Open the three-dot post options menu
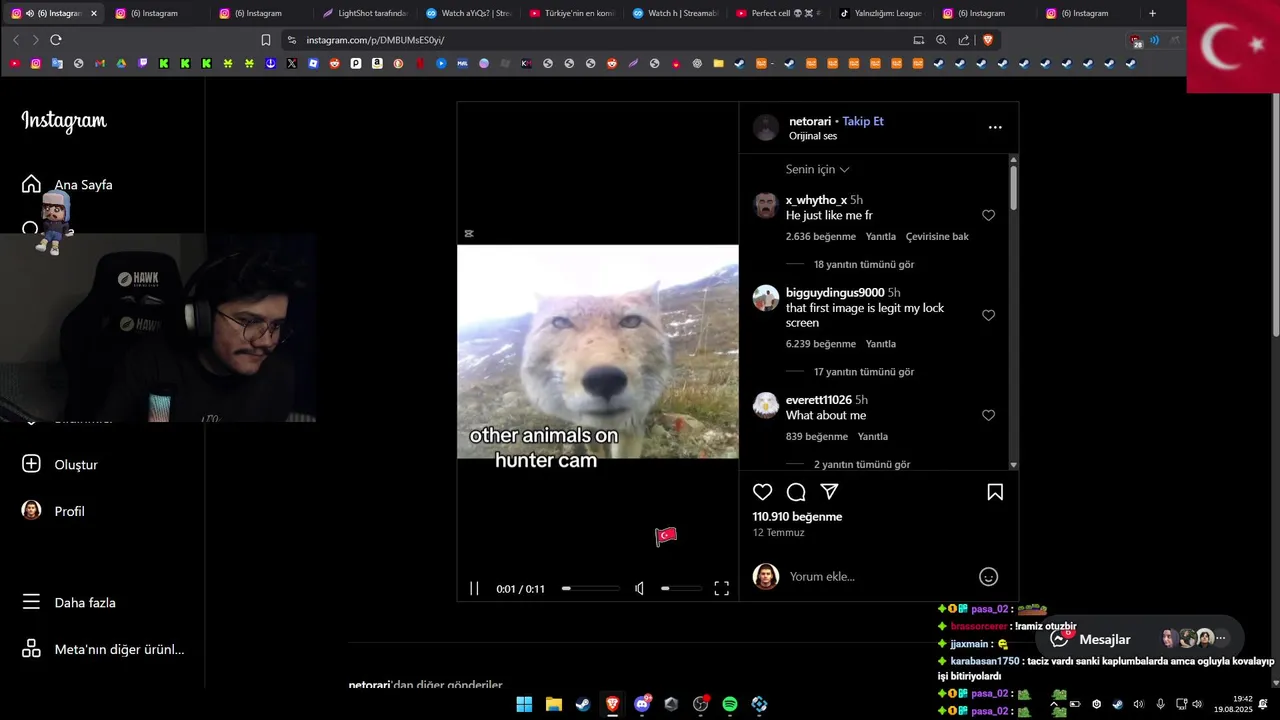This screenshot has height=720, width=1280. (x=995, y=127)
